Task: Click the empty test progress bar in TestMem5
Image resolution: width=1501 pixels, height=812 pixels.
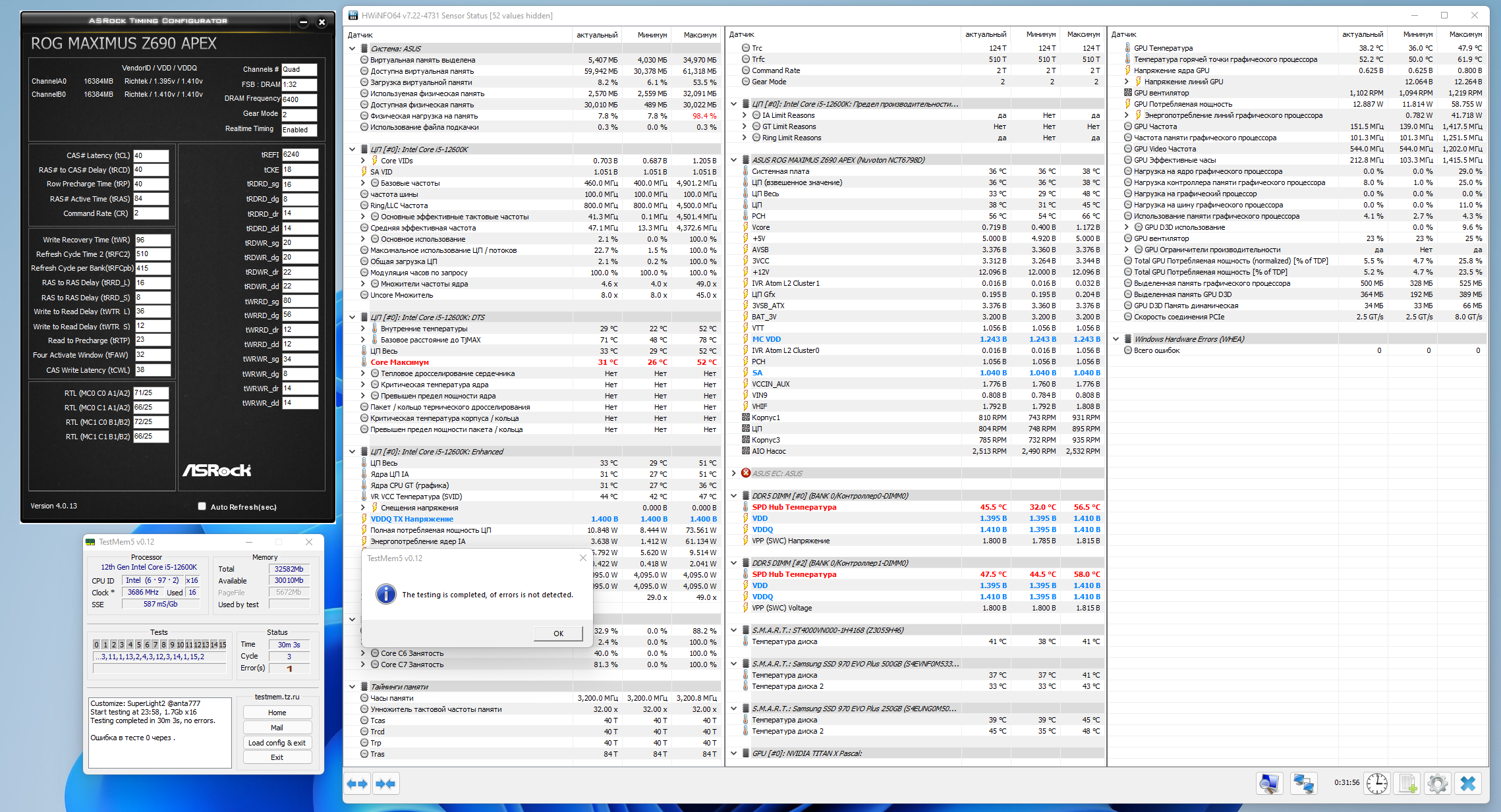Action: (159, 668)
